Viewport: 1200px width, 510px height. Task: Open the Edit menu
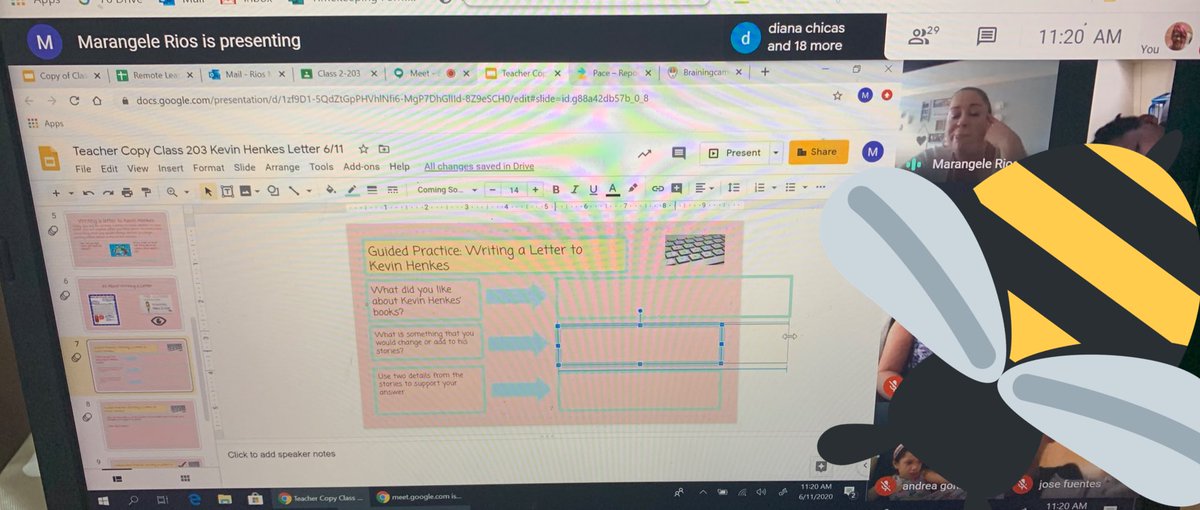click(109, 168)
